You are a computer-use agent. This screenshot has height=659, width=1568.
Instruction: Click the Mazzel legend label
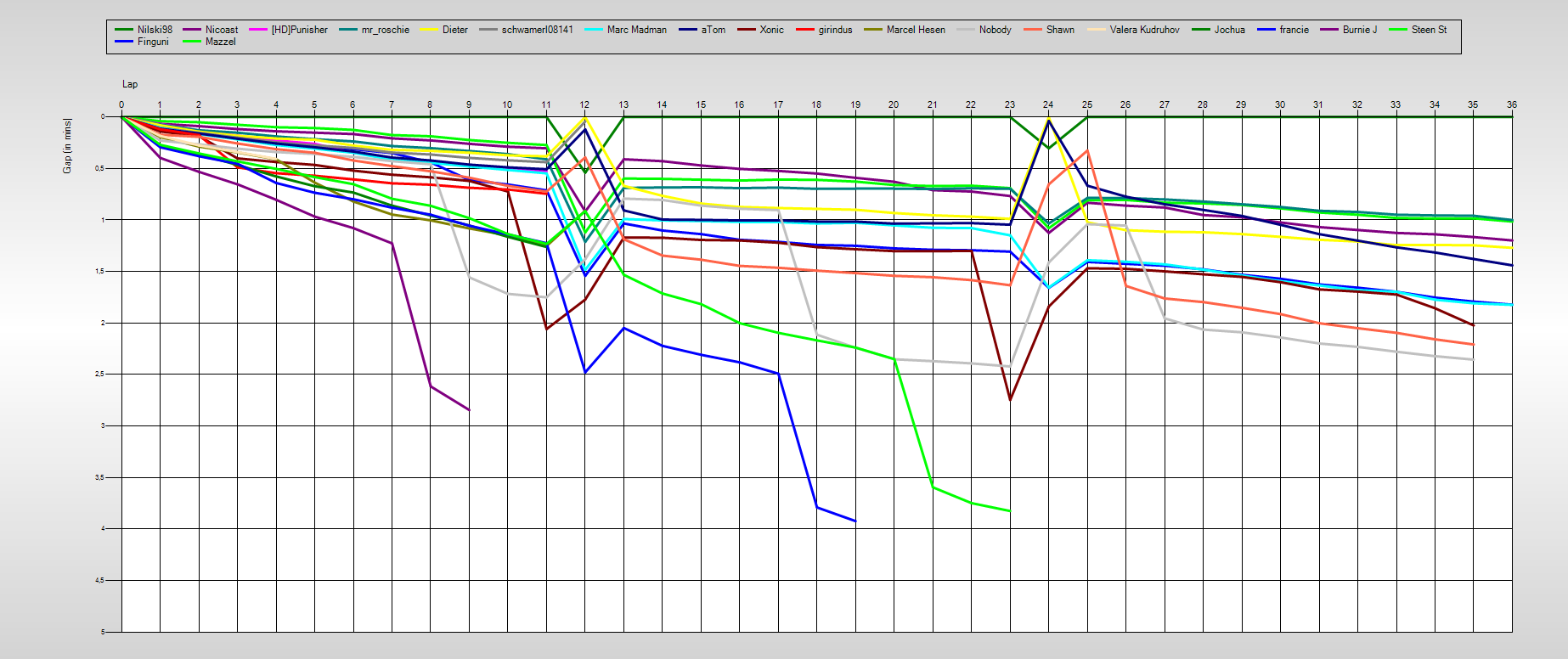tap(220, 42)
